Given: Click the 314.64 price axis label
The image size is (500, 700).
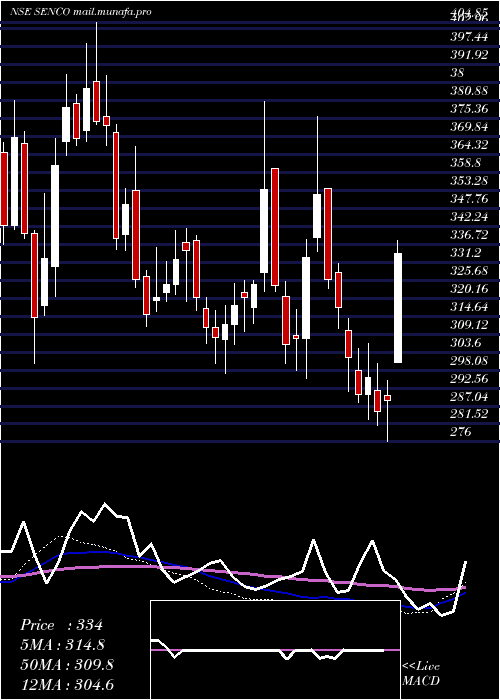Looking at the screenshot, I should click(470, 307).
